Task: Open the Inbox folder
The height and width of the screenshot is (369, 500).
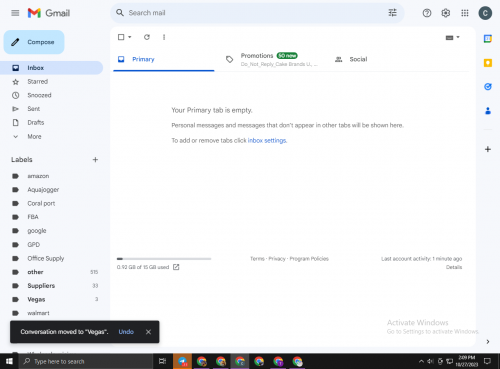Action: pos(52,68)
